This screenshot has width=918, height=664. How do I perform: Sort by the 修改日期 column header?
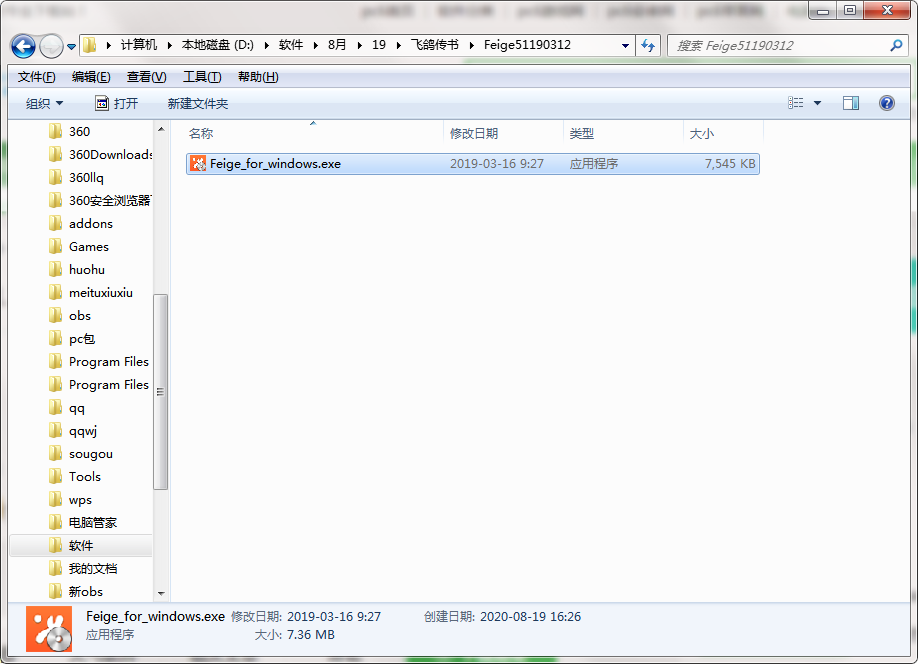point(503,134)
